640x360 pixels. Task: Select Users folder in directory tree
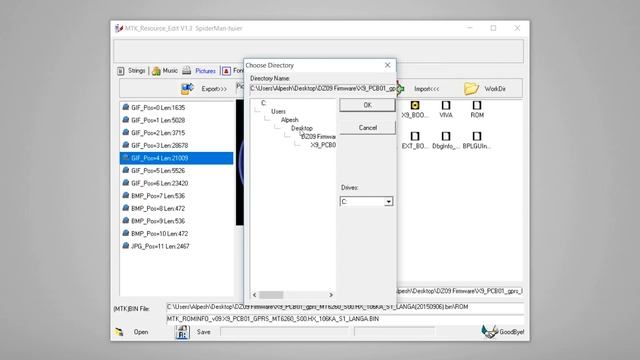point(278,111)
